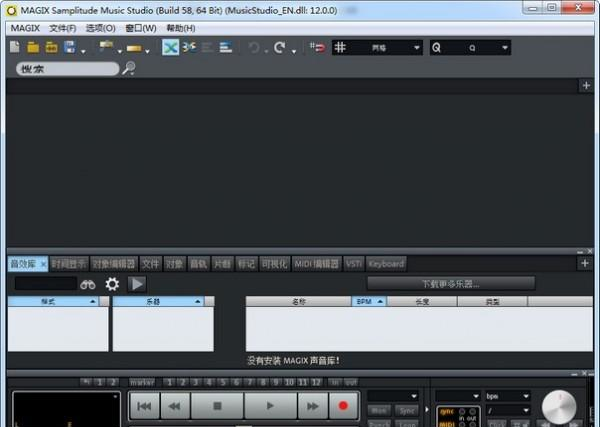
Task: Click the plus button at right of docker tabs
Action: coord(584,263)
